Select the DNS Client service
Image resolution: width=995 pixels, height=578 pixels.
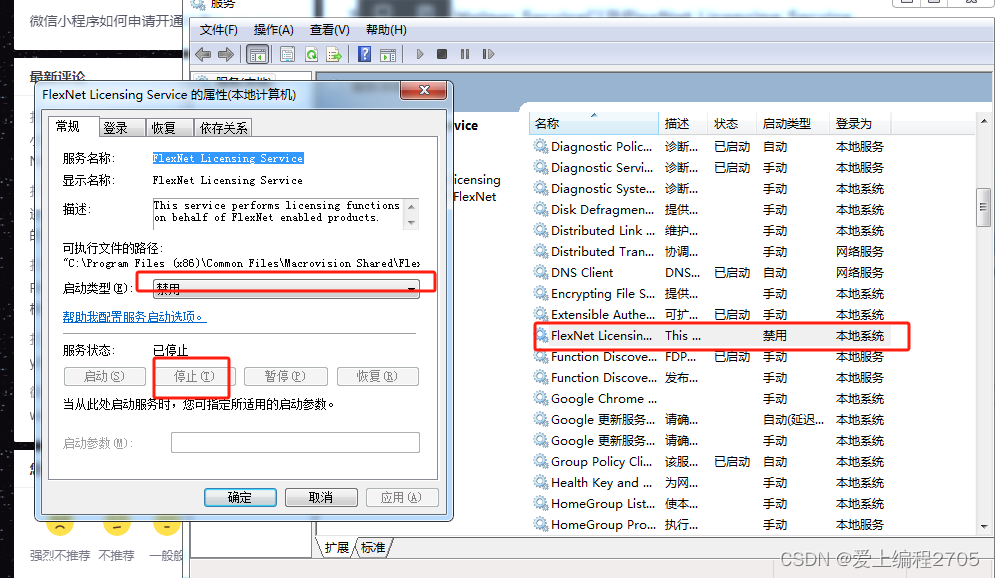click(x=712, y=273)
